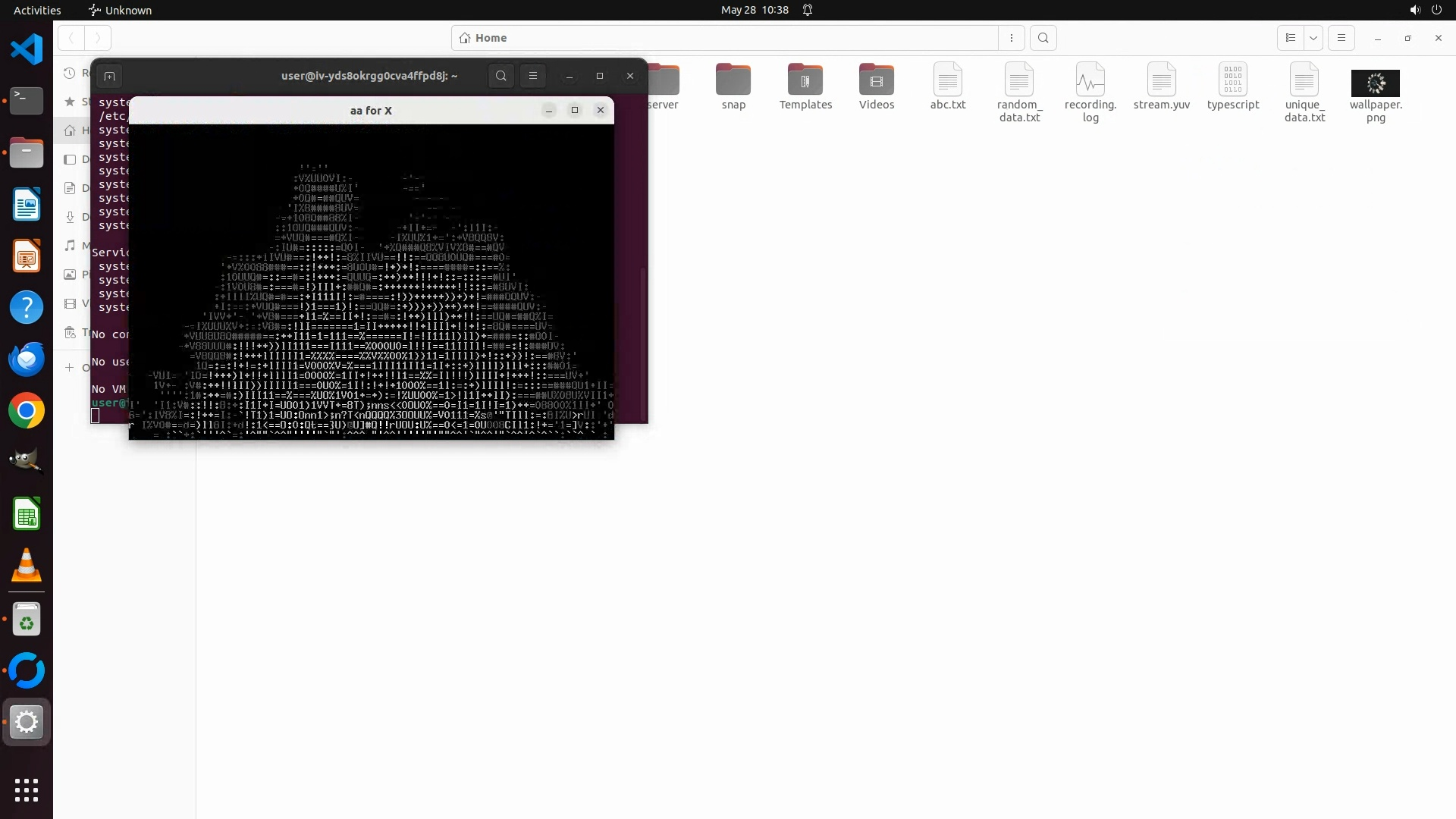Select the recording.log file icon
This screenshot has height=819, width=1456.
point(1090,80)
